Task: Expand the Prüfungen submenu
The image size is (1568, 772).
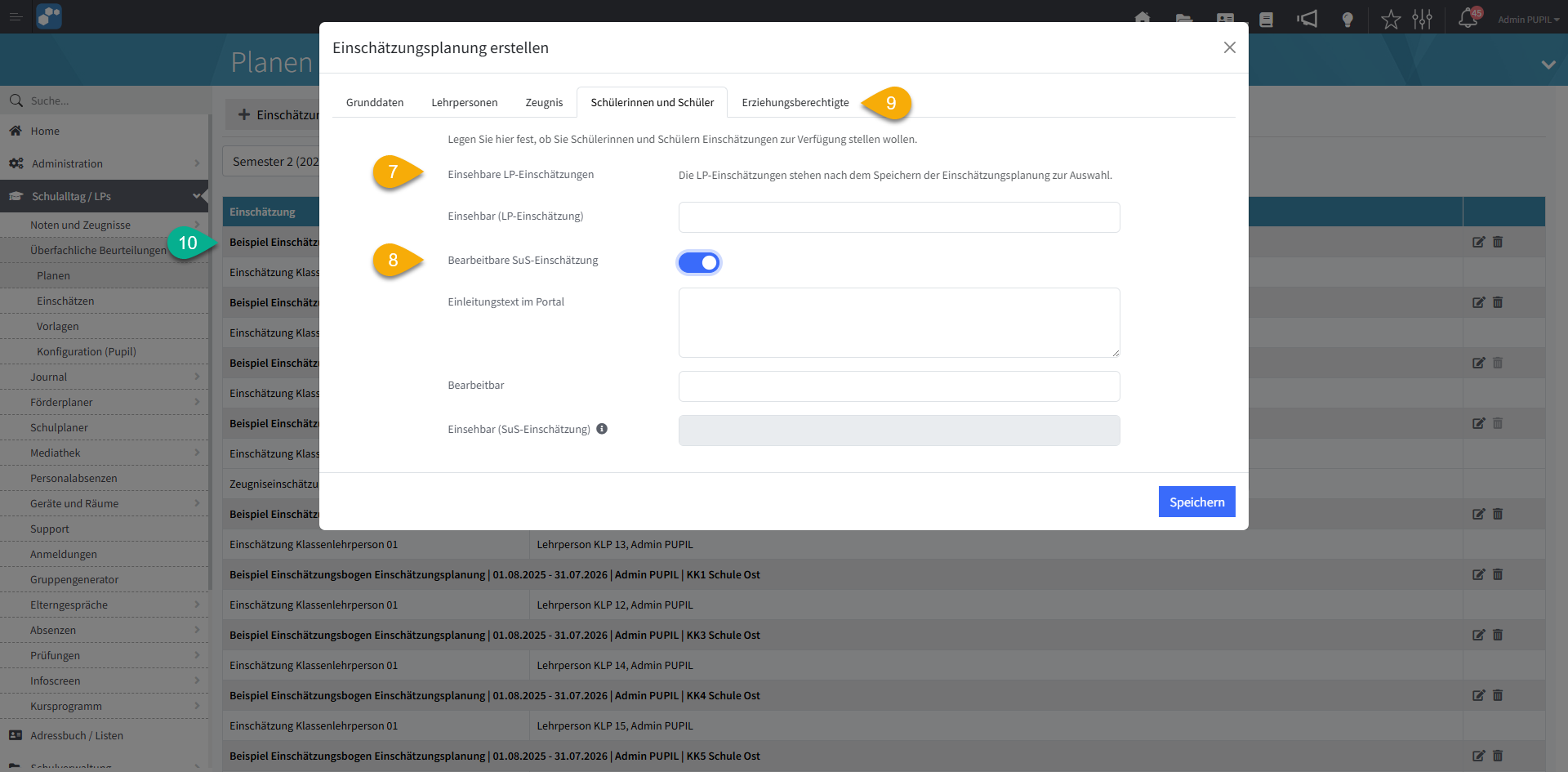Action: coord(197,655)
